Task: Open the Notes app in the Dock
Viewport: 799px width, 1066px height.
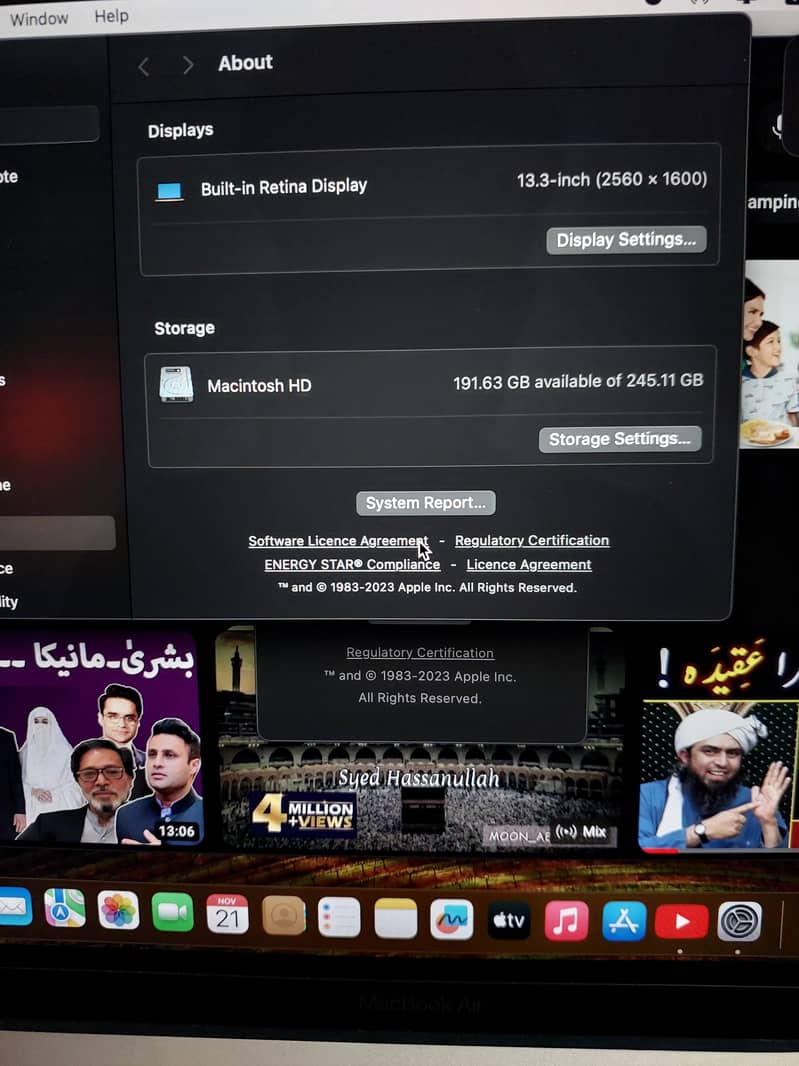Action: click(x=396, y=918)
